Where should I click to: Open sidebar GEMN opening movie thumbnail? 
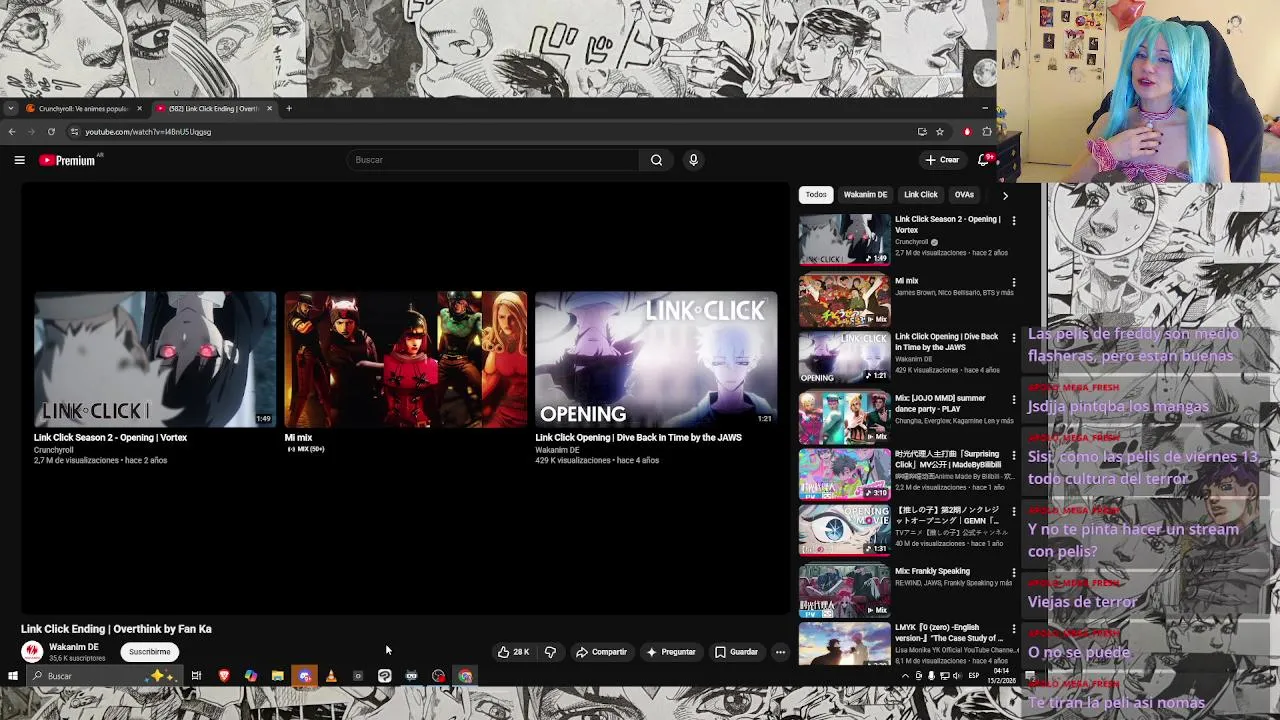(844, 531)
